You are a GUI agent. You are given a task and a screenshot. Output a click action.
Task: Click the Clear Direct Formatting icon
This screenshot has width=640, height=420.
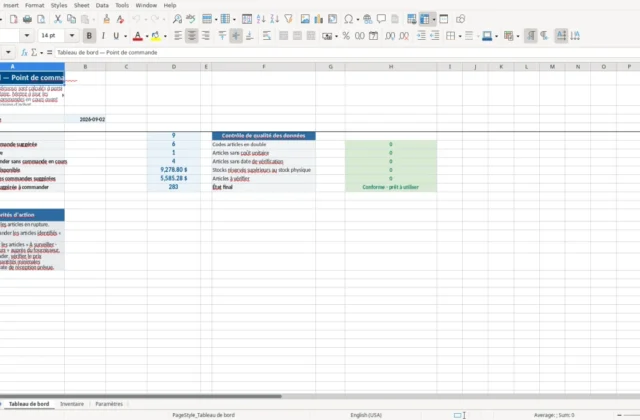coord(120,19)
